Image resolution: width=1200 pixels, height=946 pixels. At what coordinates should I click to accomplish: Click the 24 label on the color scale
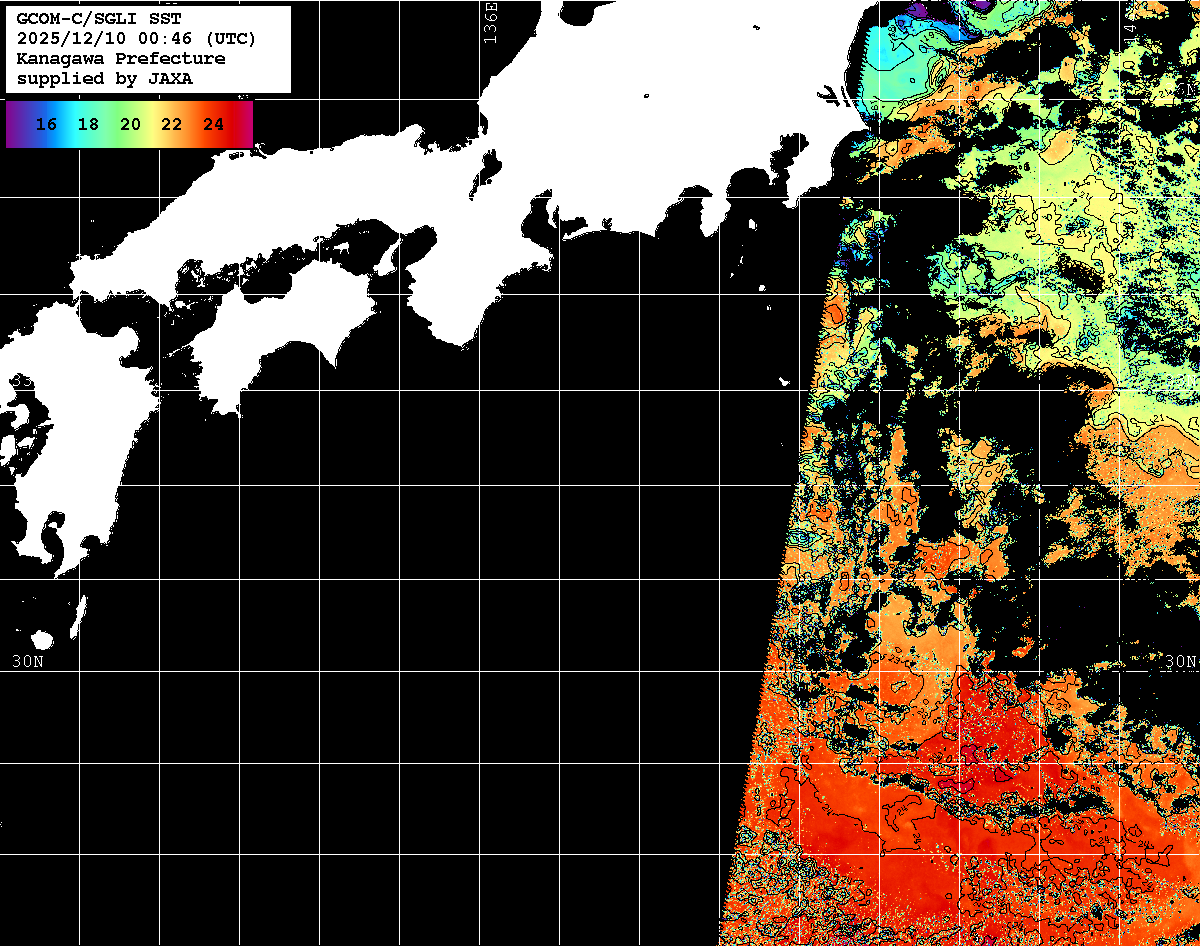(x=213, y=125)
